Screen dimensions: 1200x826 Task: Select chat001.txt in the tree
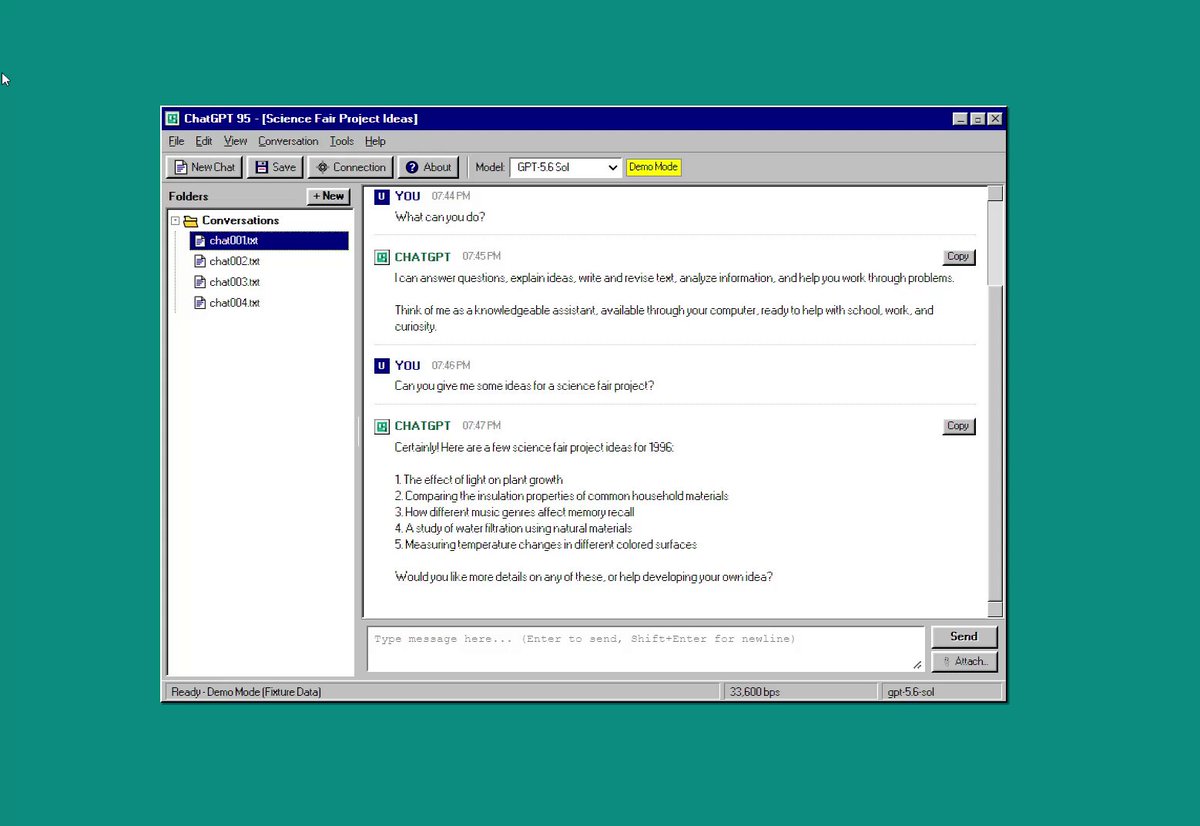pyautogui.click(x=269, y=241)
